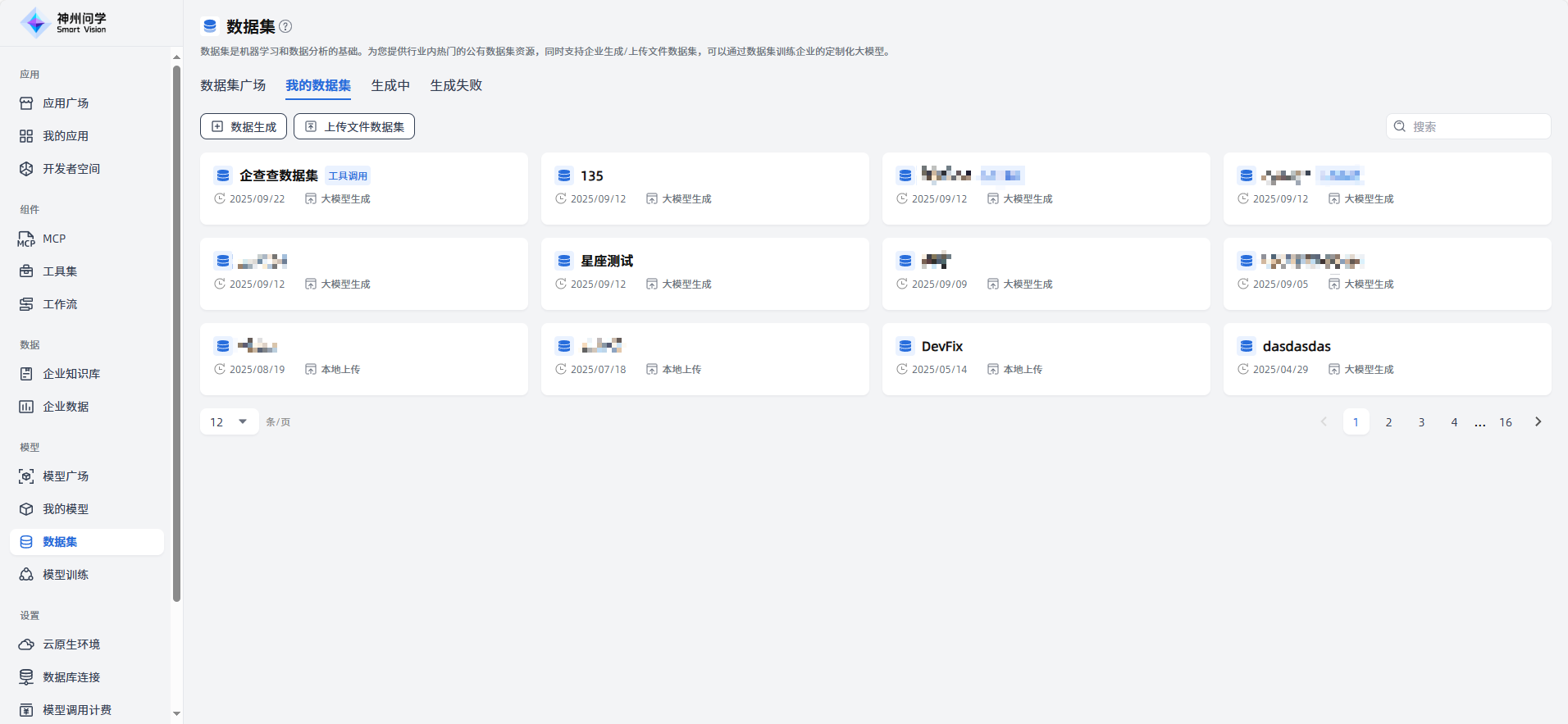Open 工作流 from the sidebar
This screenshot has height=724, width=1568.
pos(60,304)
